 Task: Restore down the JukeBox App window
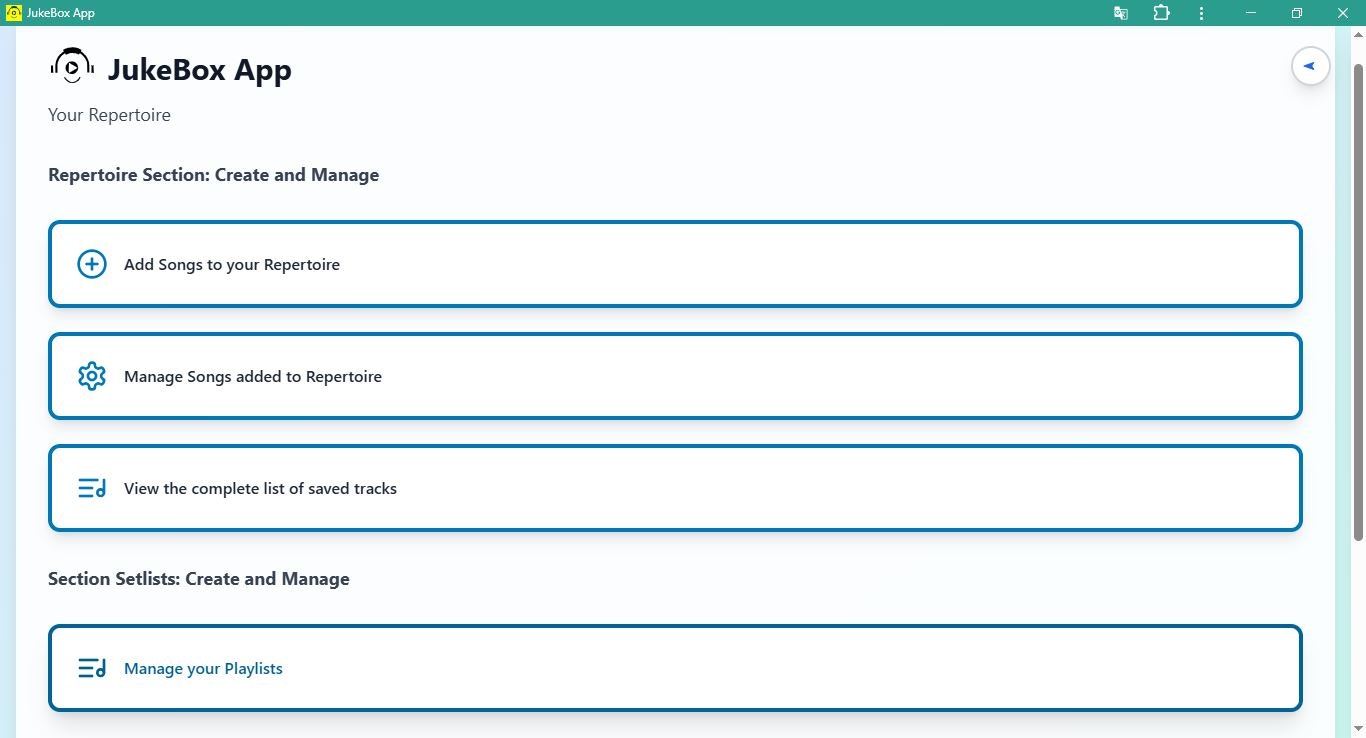coord(1297,13)
